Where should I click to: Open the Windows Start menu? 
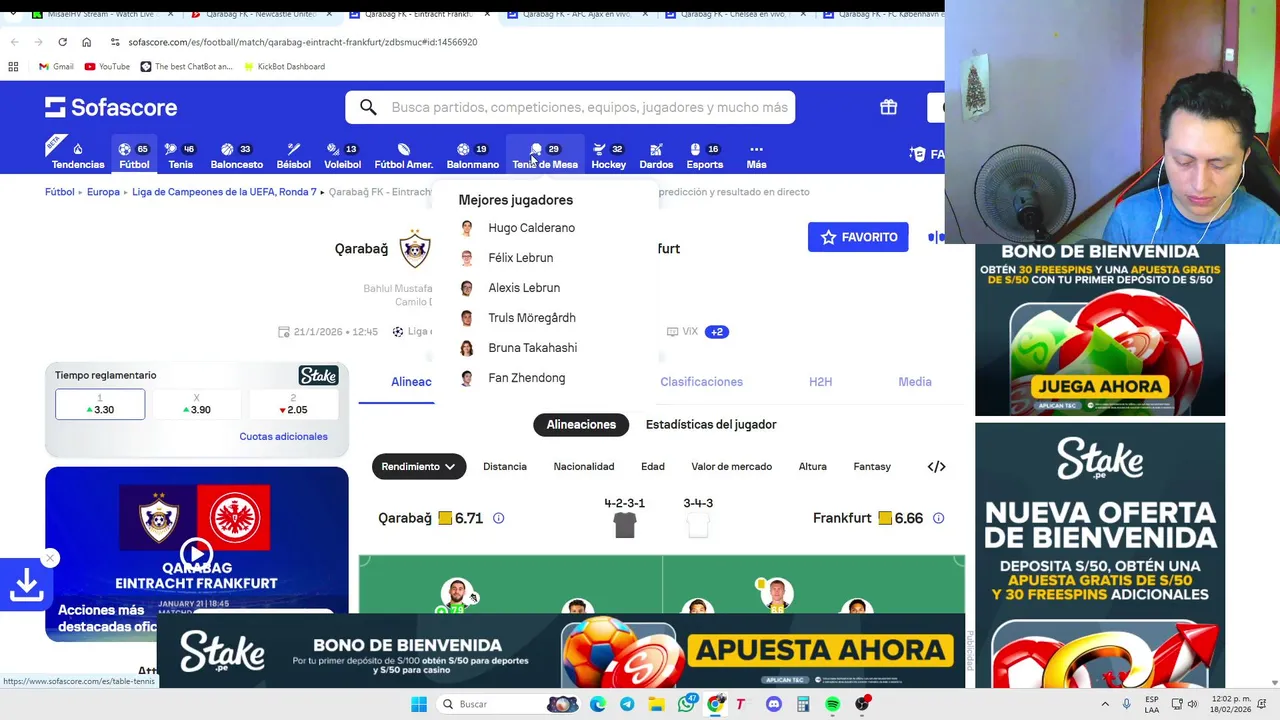419,704
